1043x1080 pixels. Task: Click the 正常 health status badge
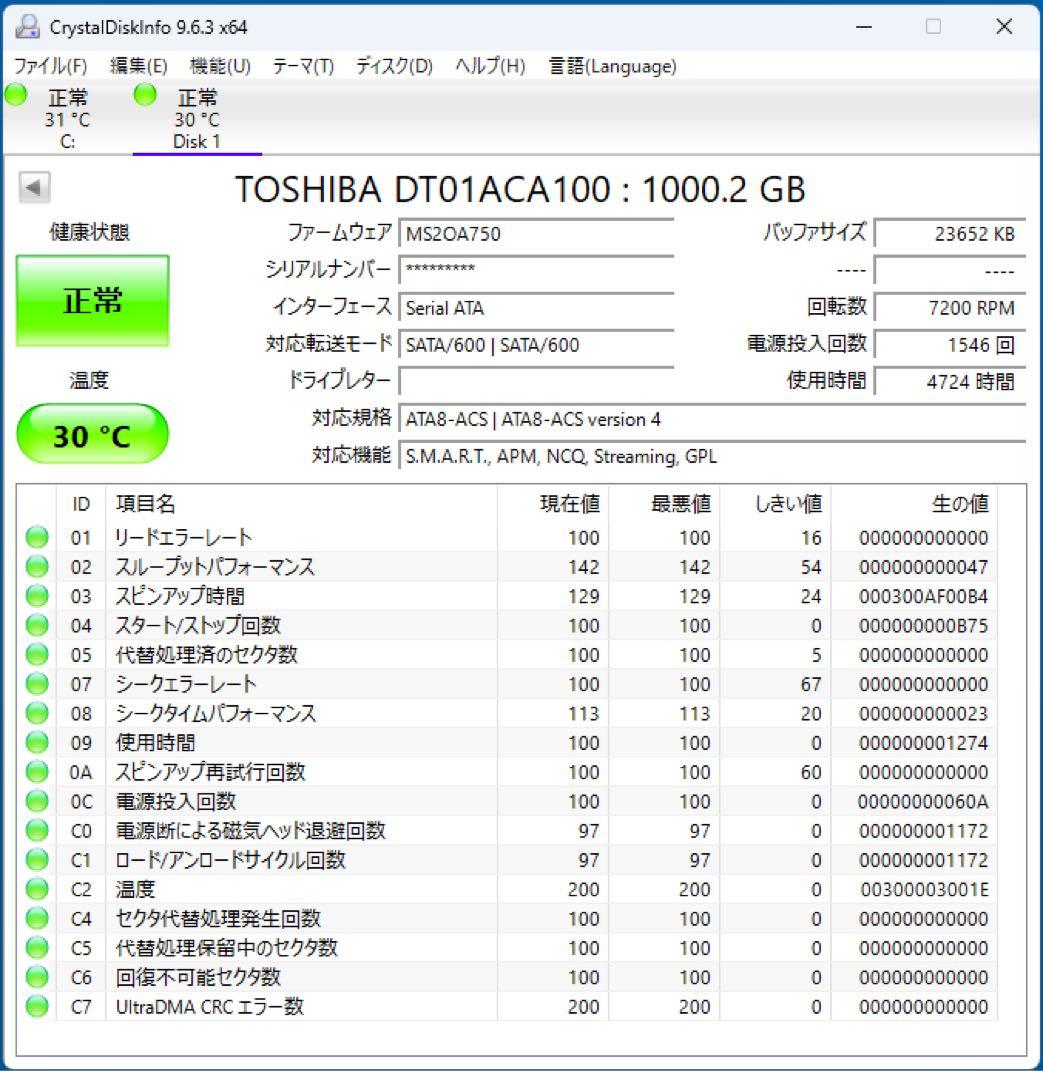(92, 301)
